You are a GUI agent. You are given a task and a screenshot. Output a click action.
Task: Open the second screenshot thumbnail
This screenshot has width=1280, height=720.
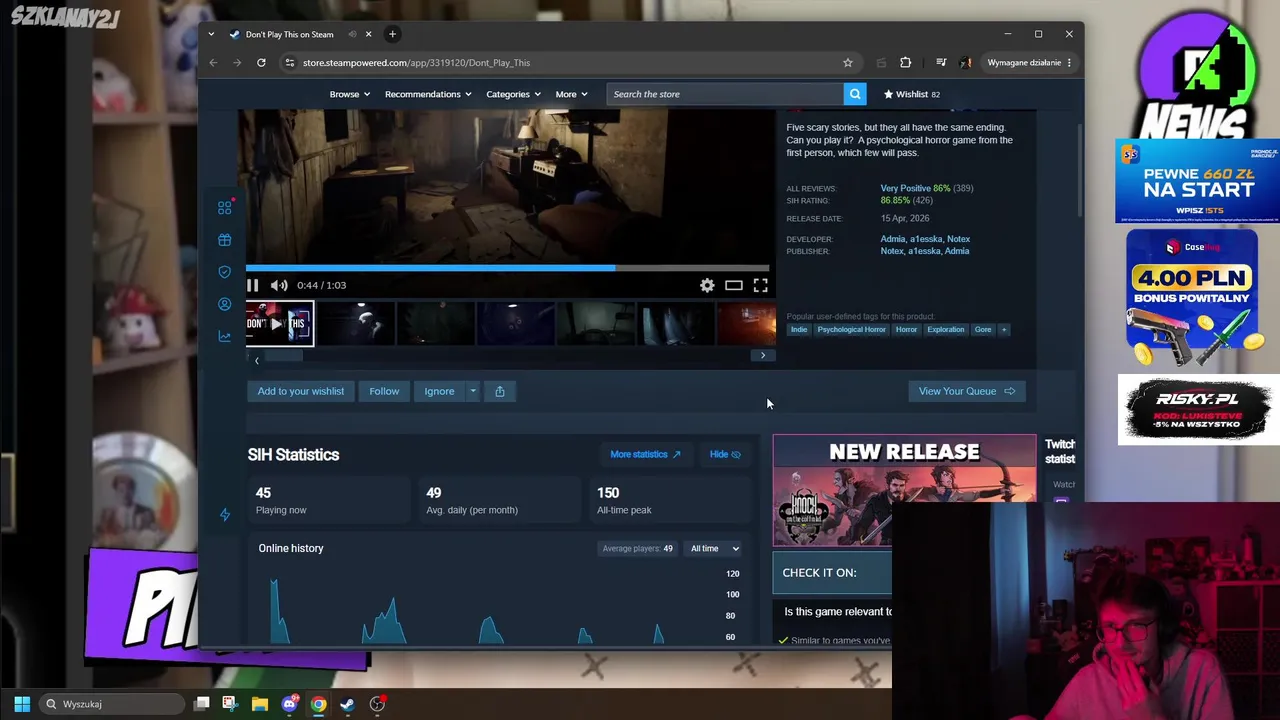pyautogui.click(x=435, y=324)
